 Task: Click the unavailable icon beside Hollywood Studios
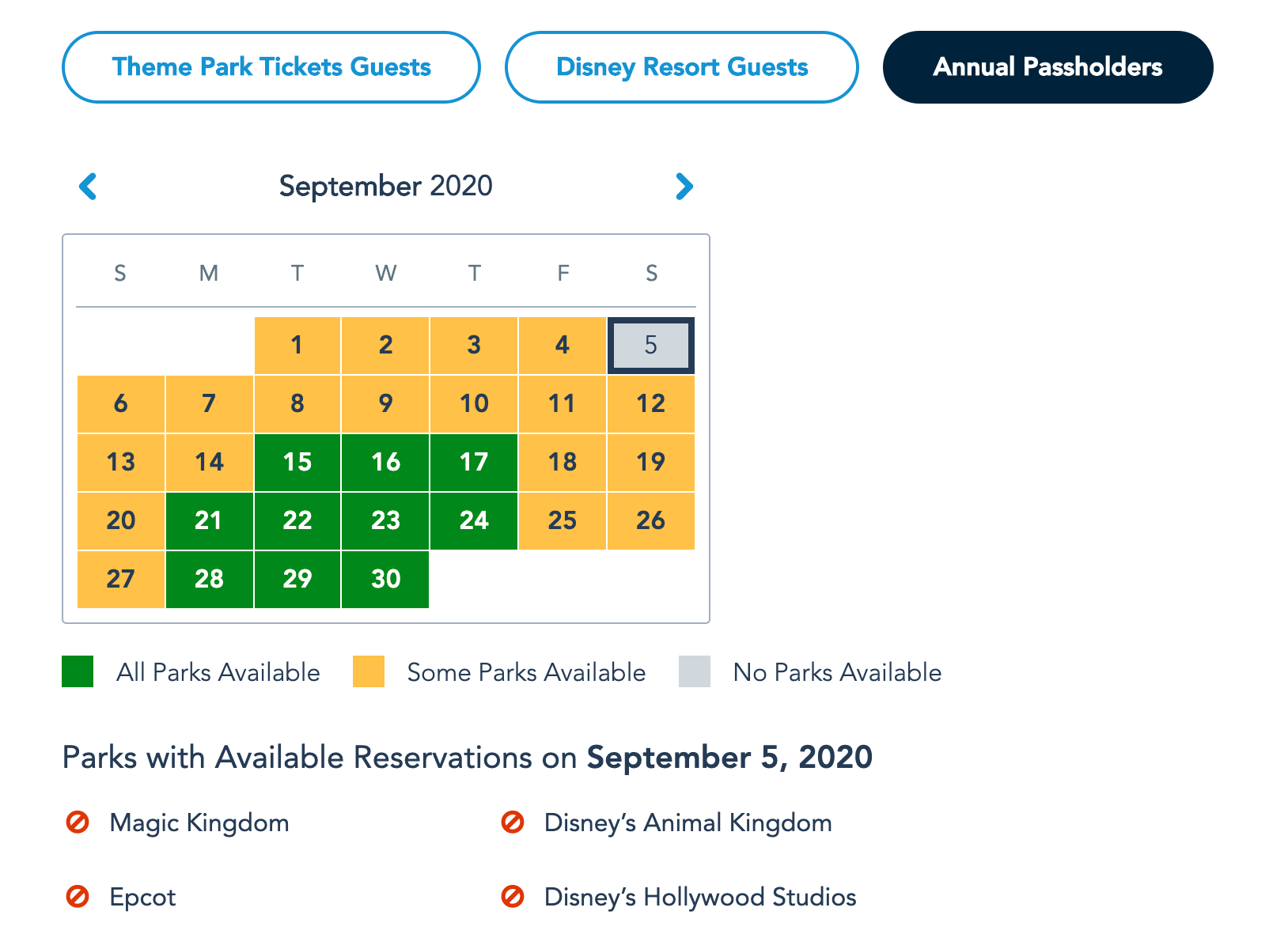(513, 897)
